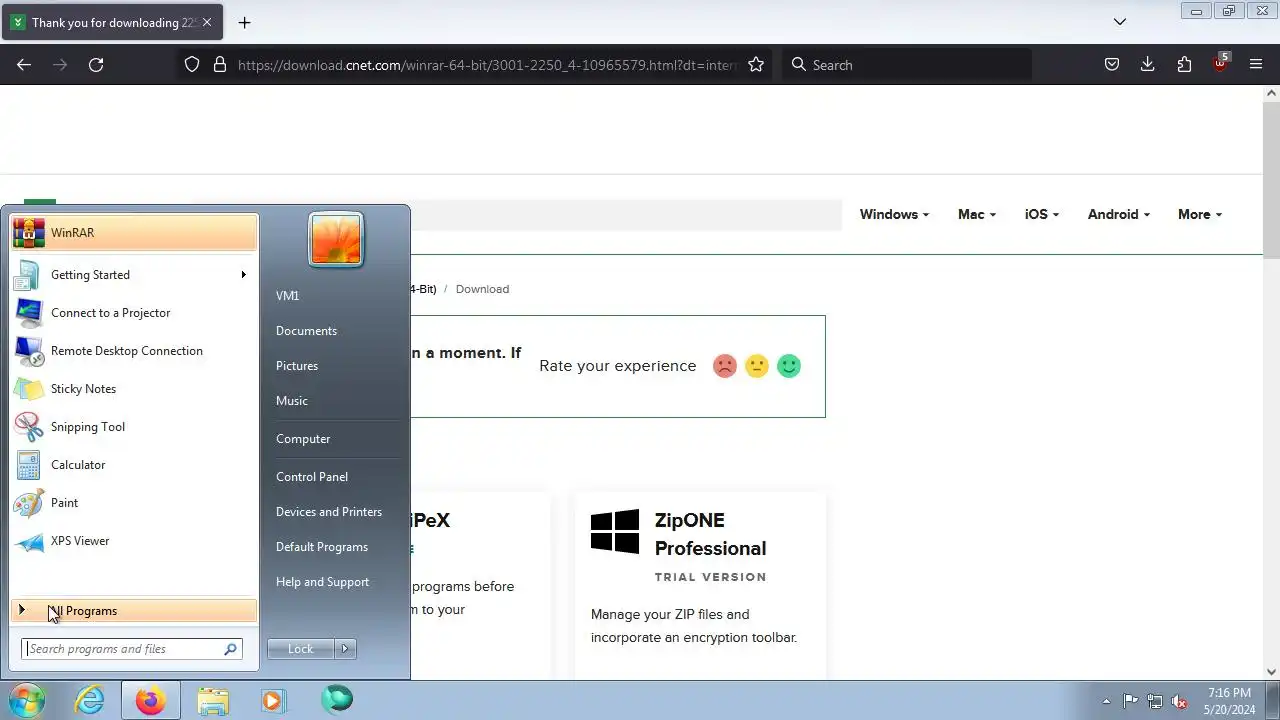Show hidden tray icons arrow

click(1106, 701)
